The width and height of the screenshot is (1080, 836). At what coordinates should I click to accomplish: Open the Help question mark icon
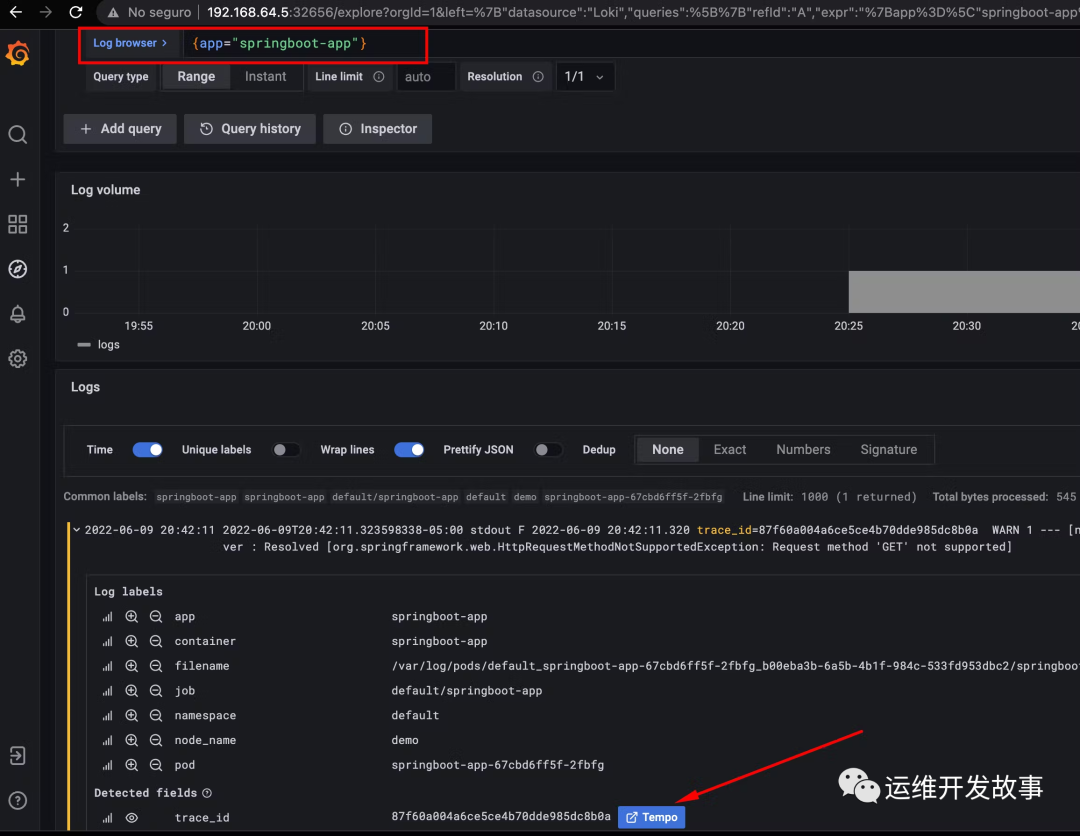click(18, 800)
